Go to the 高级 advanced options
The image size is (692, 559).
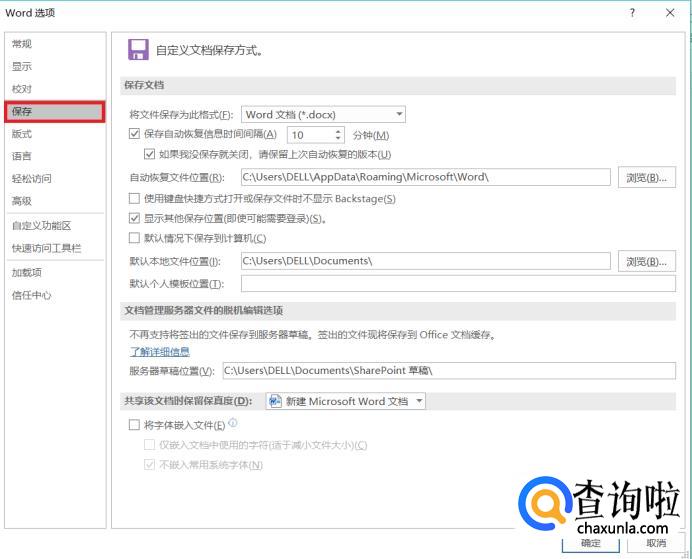click(22, 201)
